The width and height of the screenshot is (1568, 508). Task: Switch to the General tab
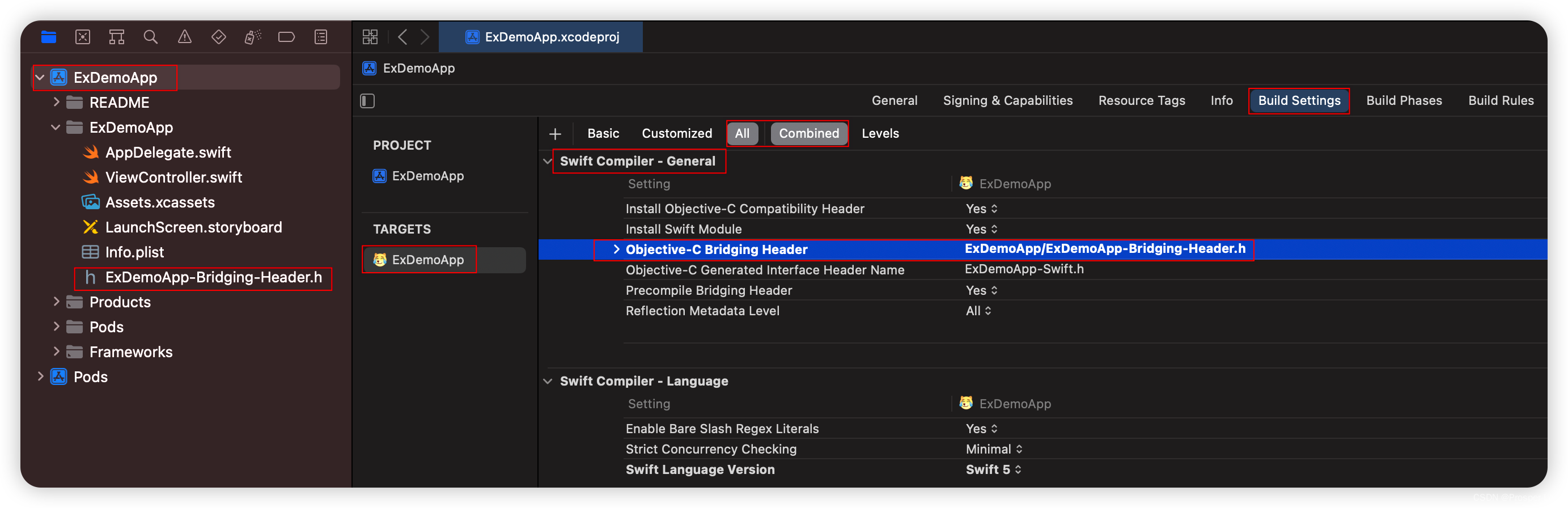coord(894,100)
